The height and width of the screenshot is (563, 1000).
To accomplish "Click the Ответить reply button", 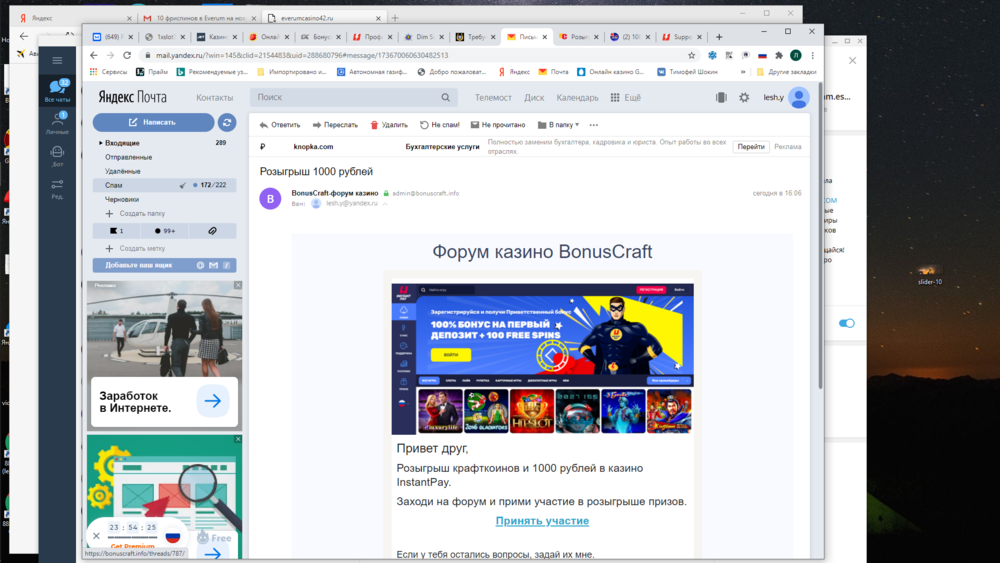I will (280, 125).
